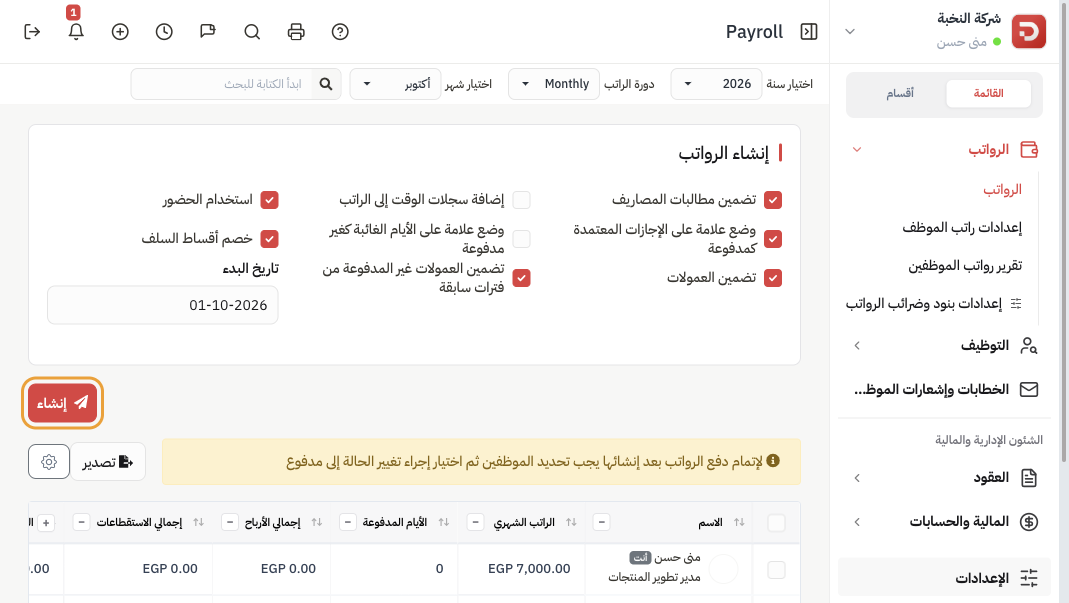Viewport: 1069px width, 603px height.
Task: Open table settings gear button
Action: click(48, 462)
